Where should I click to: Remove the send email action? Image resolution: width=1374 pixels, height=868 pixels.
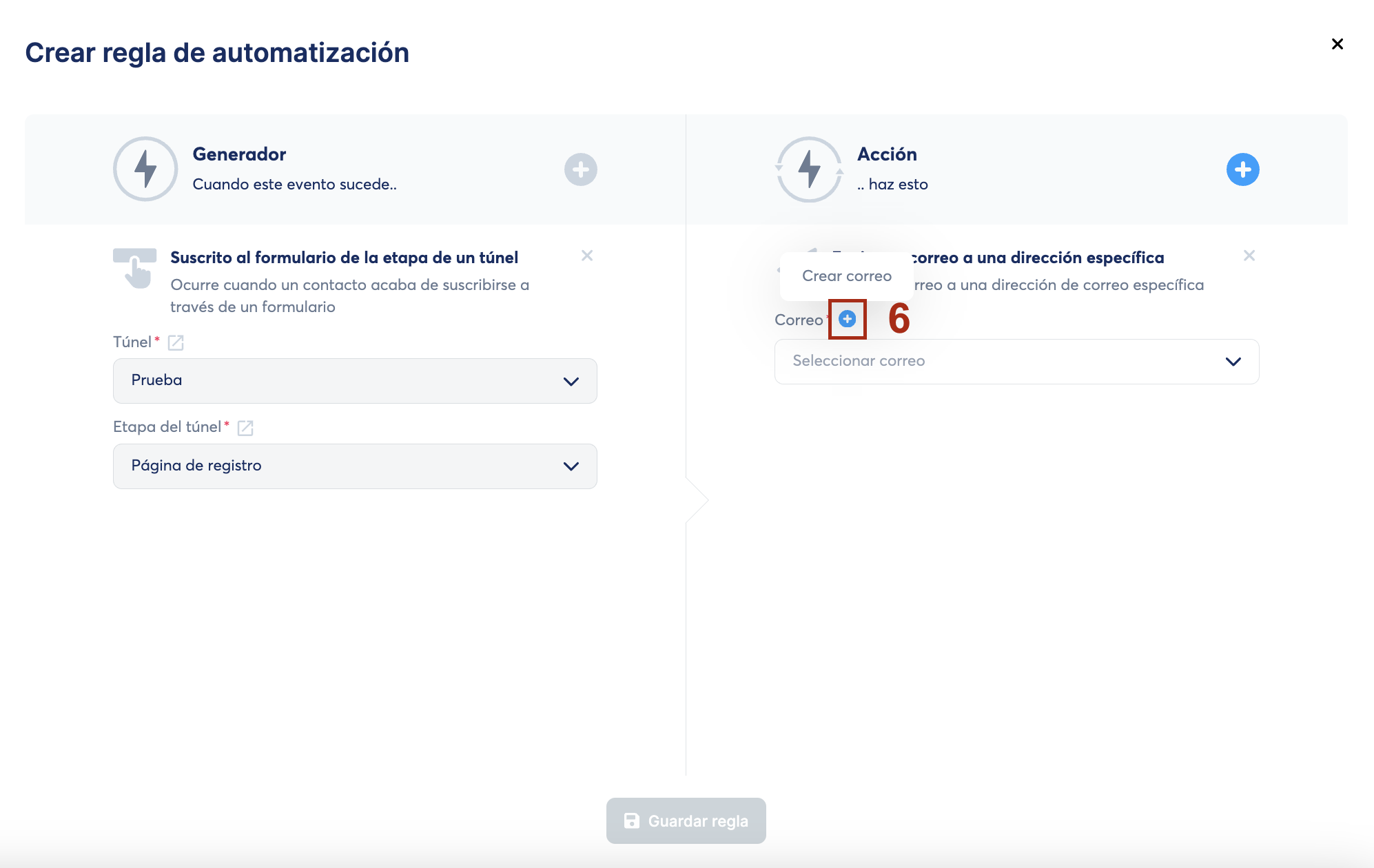[1249, 256]
